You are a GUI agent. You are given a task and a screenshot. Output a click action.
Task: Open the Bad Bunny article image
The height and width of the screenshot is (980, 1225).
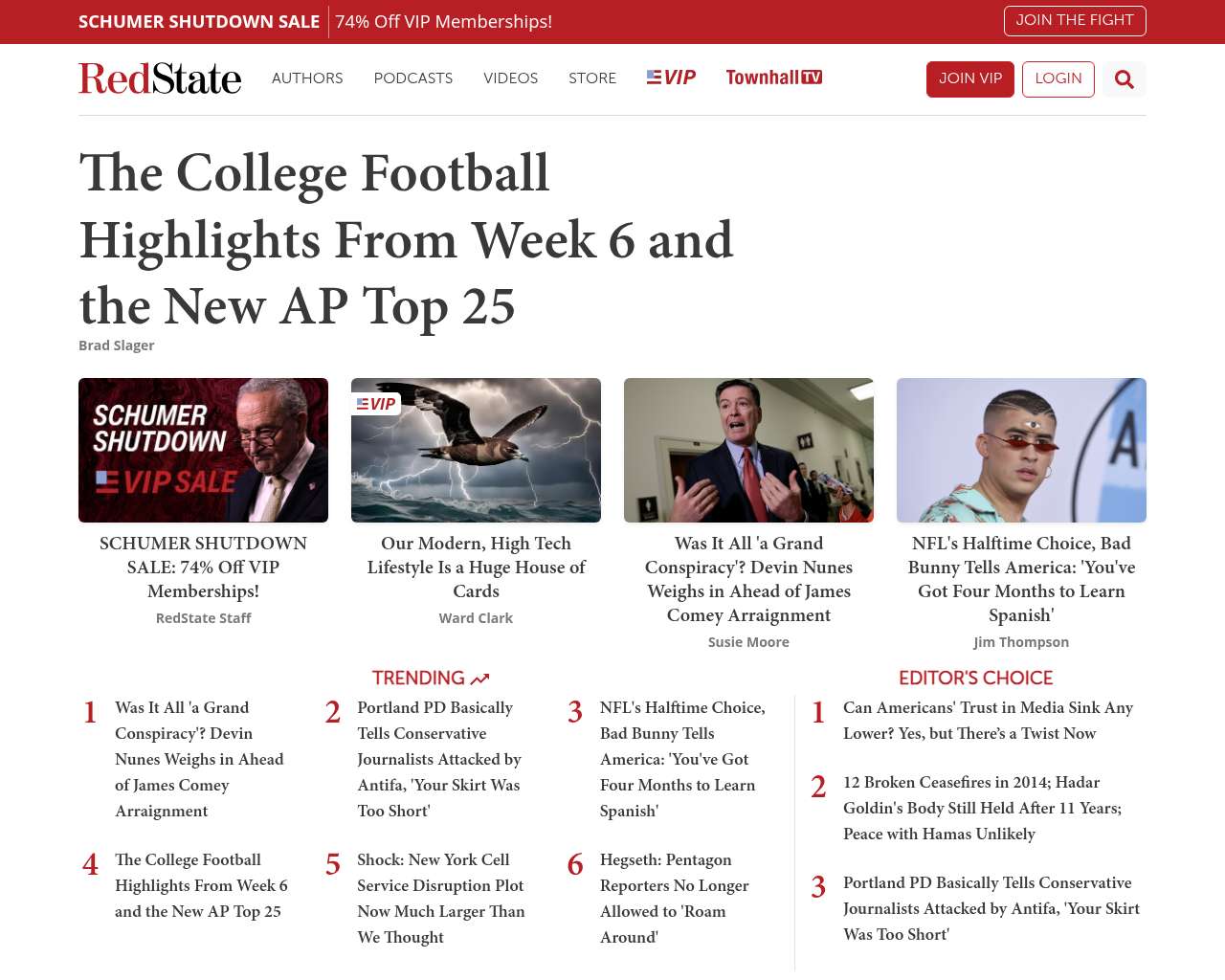[x=1021, y=450]
